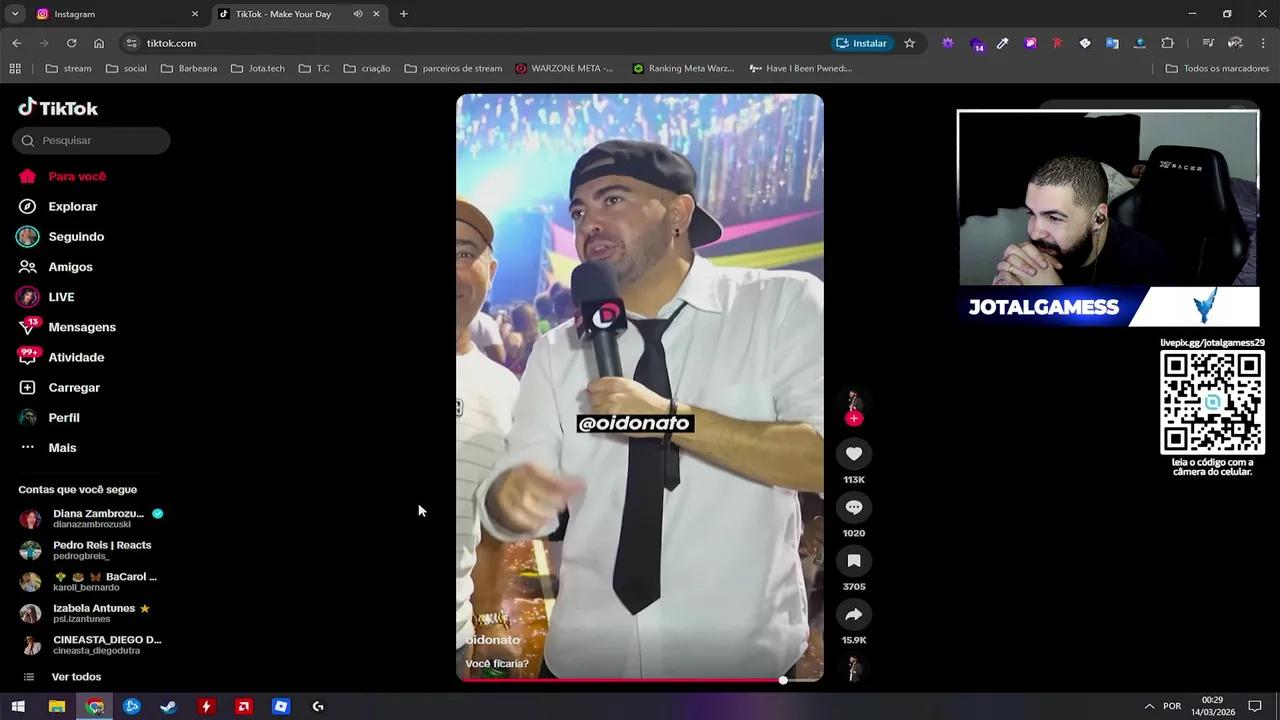This screenshot has height=720, width=1280.
Task: Click the Carregar upload icon in the sidebar
Action: point(27,387)
